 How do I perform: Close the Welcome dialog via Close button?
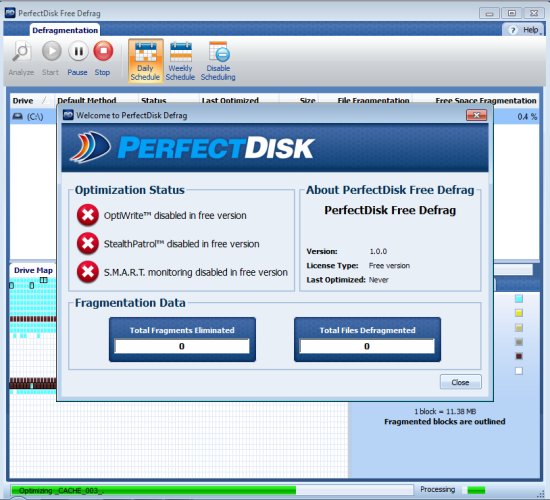pyautogui.click(x=461, y=382)
